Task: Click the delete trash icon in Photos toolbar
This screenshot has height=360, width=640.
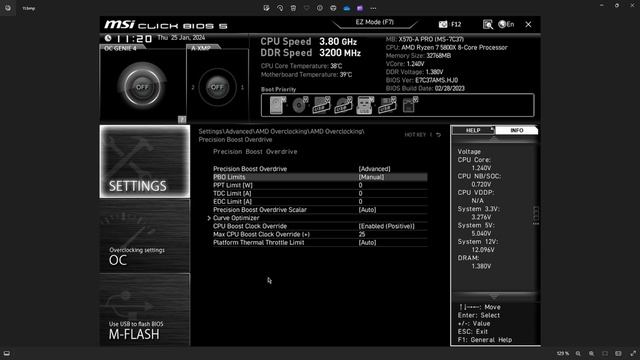Action: [x=293, y=8]
